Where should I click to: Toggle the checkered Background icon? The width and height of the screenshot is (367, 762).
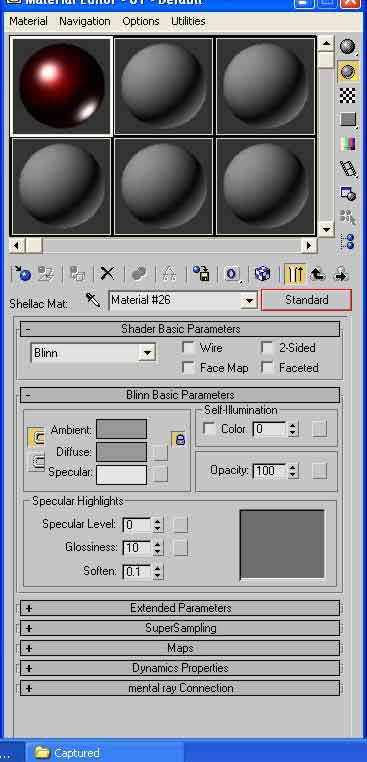pyautogui.click(x=347, y=96)
